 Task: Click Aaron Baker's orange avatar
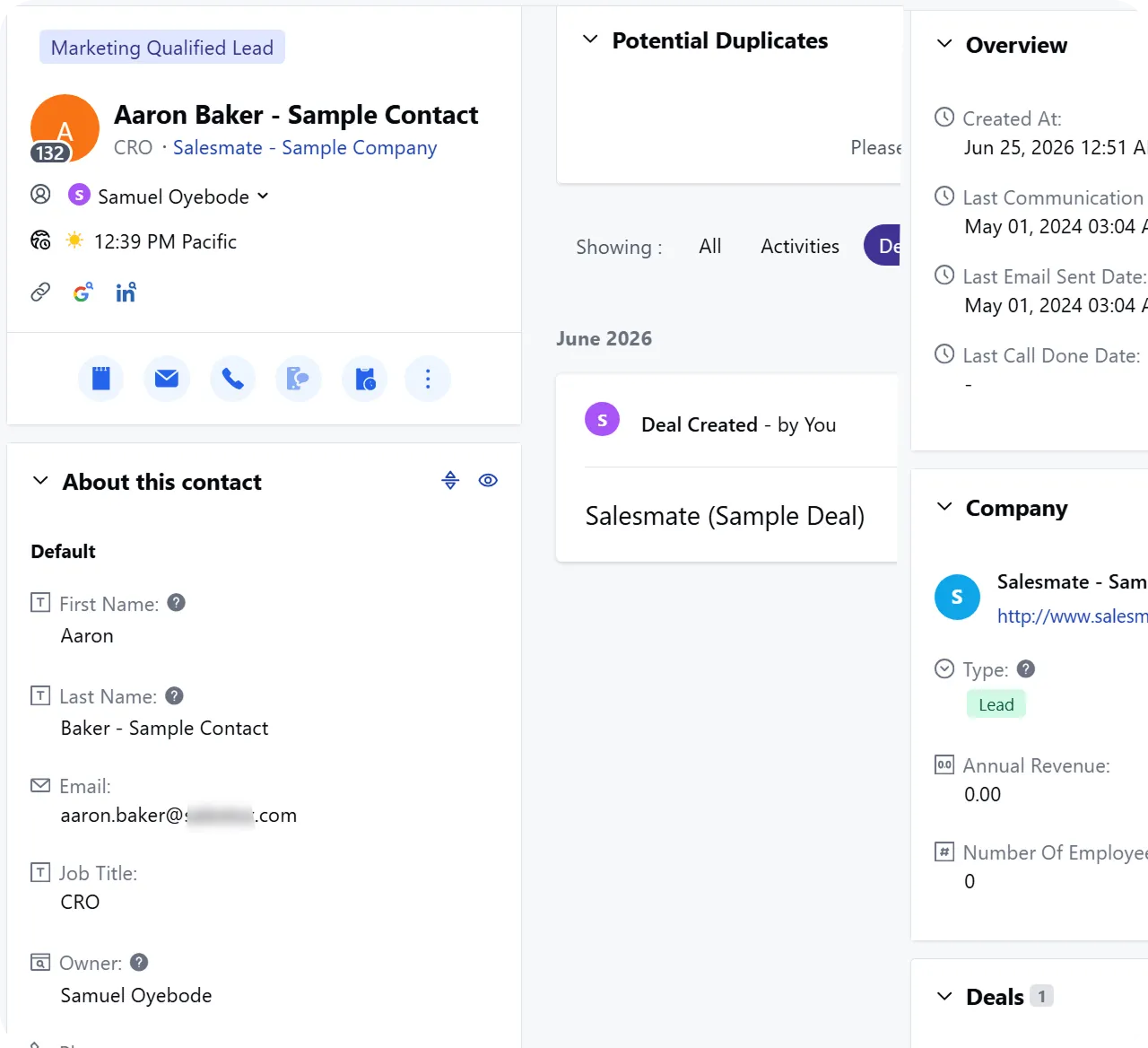click(65, 128)
